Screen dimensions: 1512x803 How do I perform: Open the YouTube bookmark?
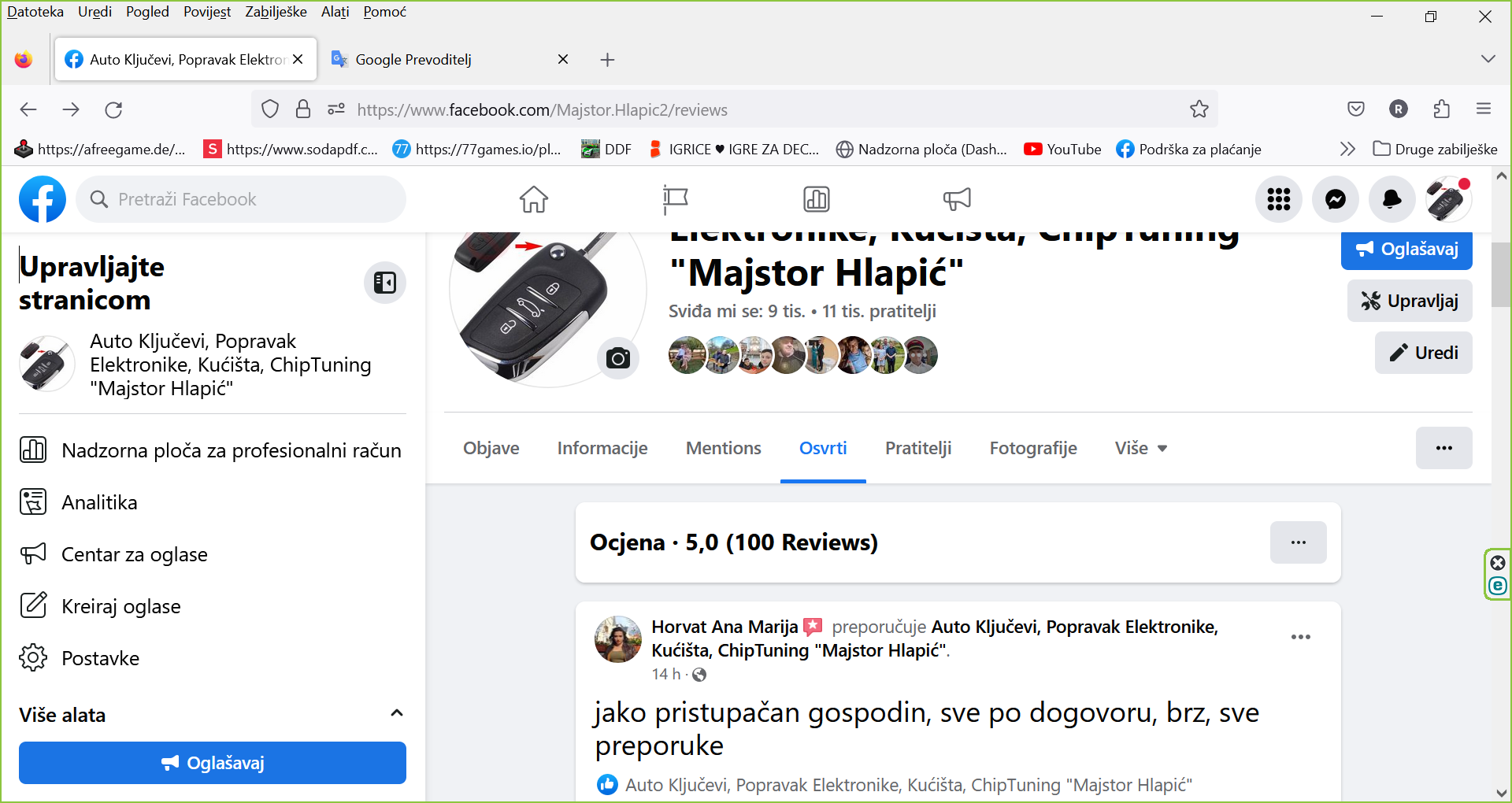click(x=1062, y=149)
